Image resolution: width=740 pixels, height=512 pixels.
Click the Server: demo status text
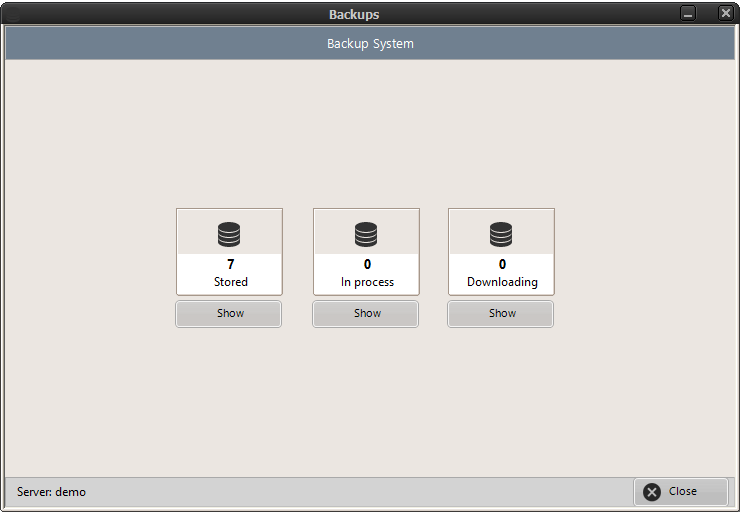pyautogui.click(x=51, y=492)
